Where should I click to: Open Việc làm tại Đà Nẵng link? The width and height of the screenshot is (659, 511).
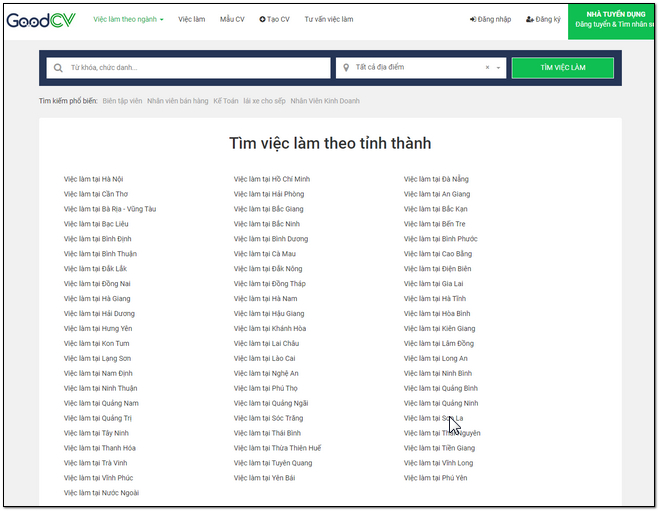pos(436,179)
